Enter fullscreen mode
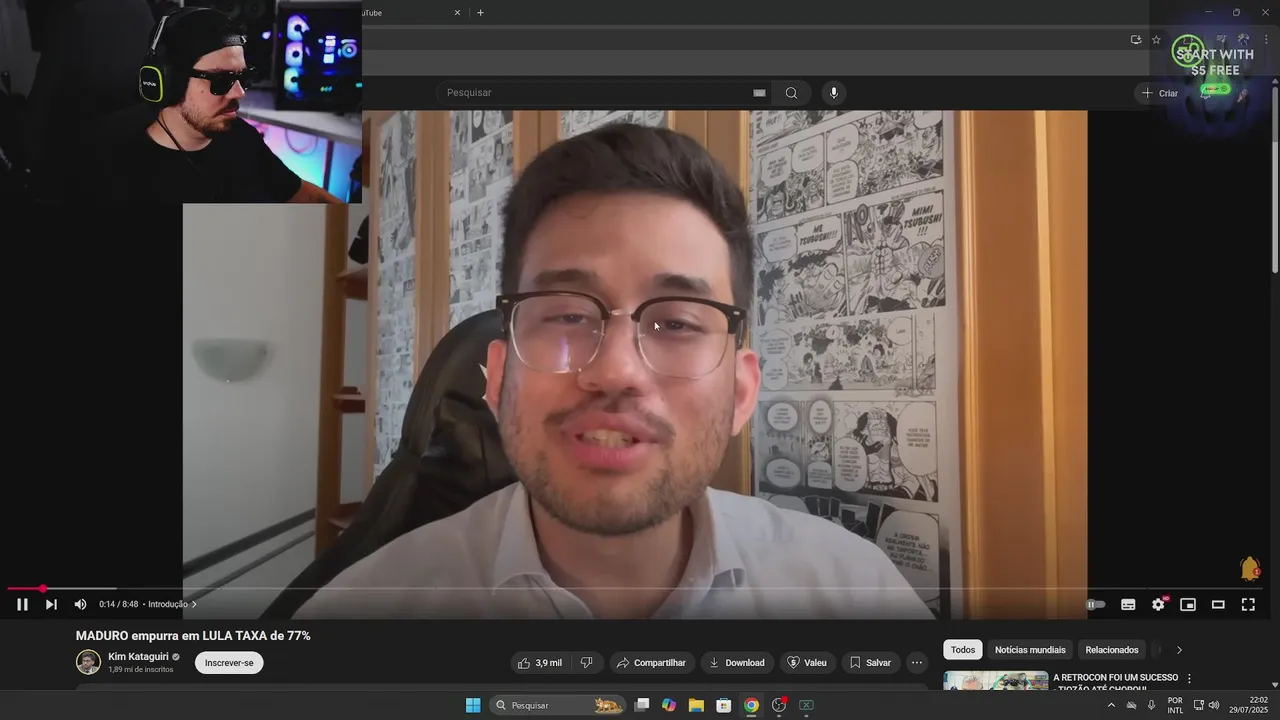 click(1248, 604)
